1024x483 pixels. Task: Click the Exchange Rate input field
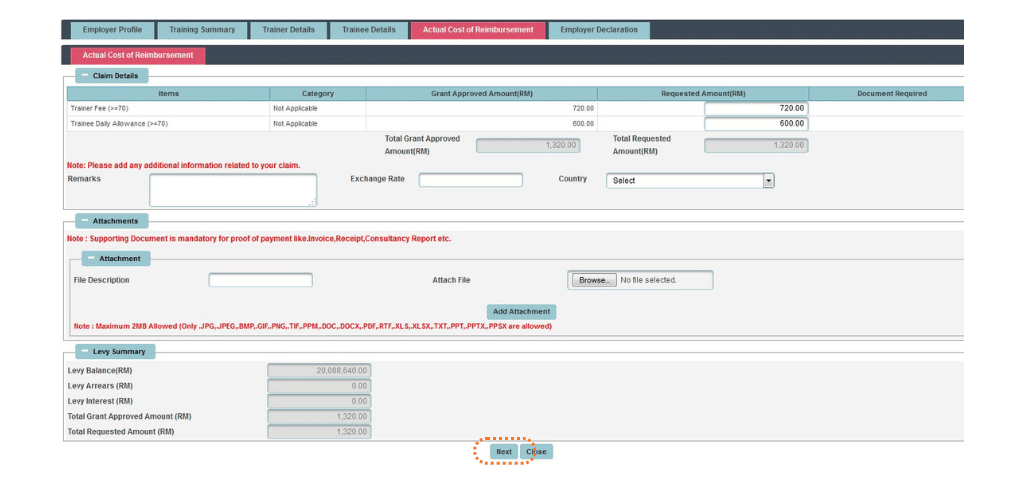471,180
